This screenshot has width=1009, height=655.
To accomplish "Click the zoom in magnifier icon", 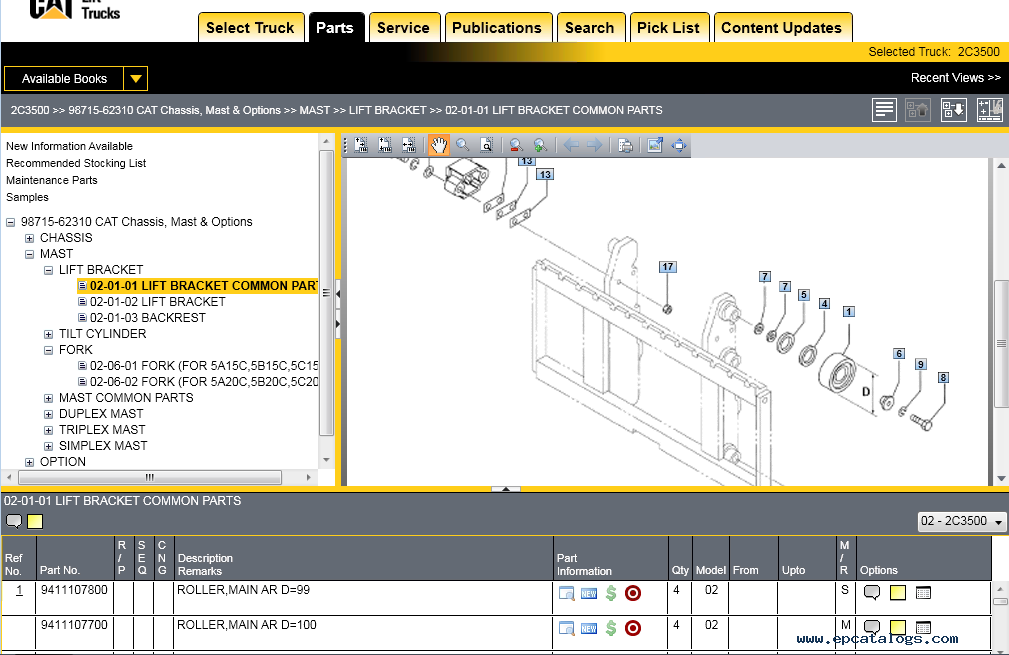I will 541,145.
